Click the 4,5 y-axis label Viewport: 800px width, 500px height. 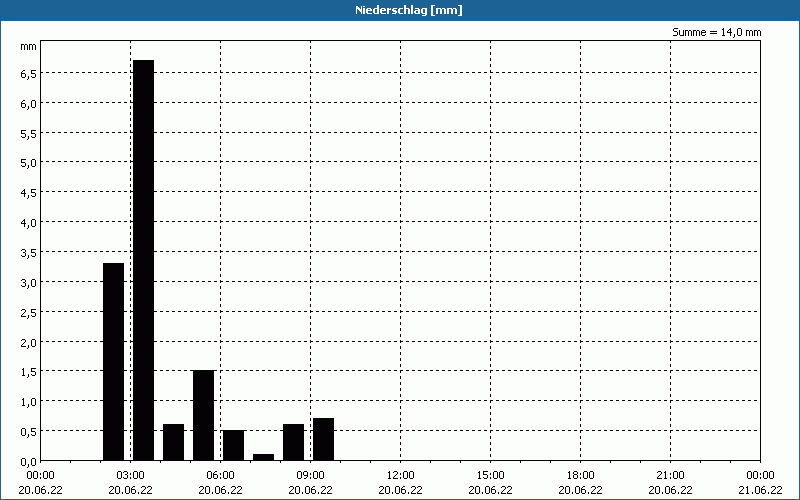coord(29,193)
